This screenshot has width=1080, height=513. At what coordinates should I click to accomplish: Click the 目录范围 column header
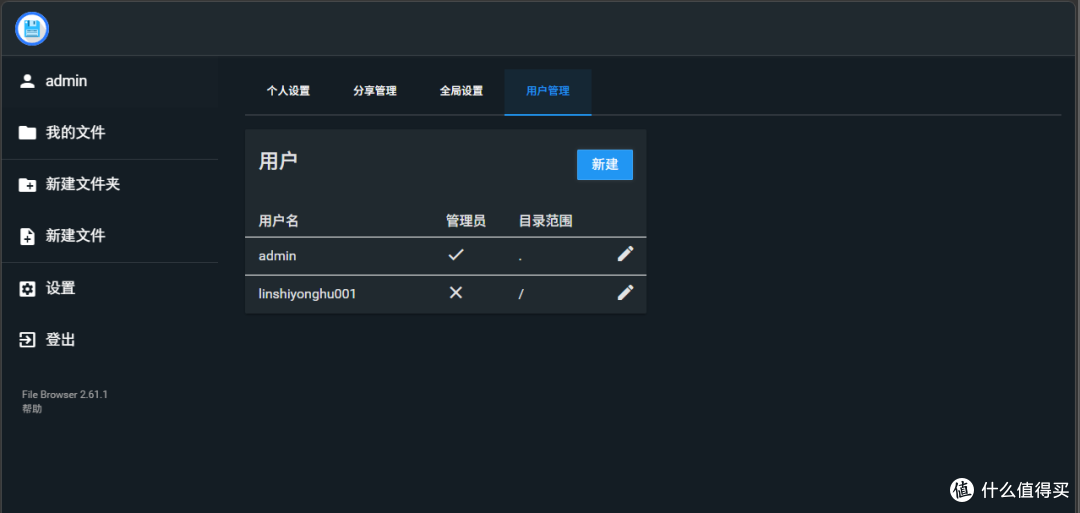point(546,221)
